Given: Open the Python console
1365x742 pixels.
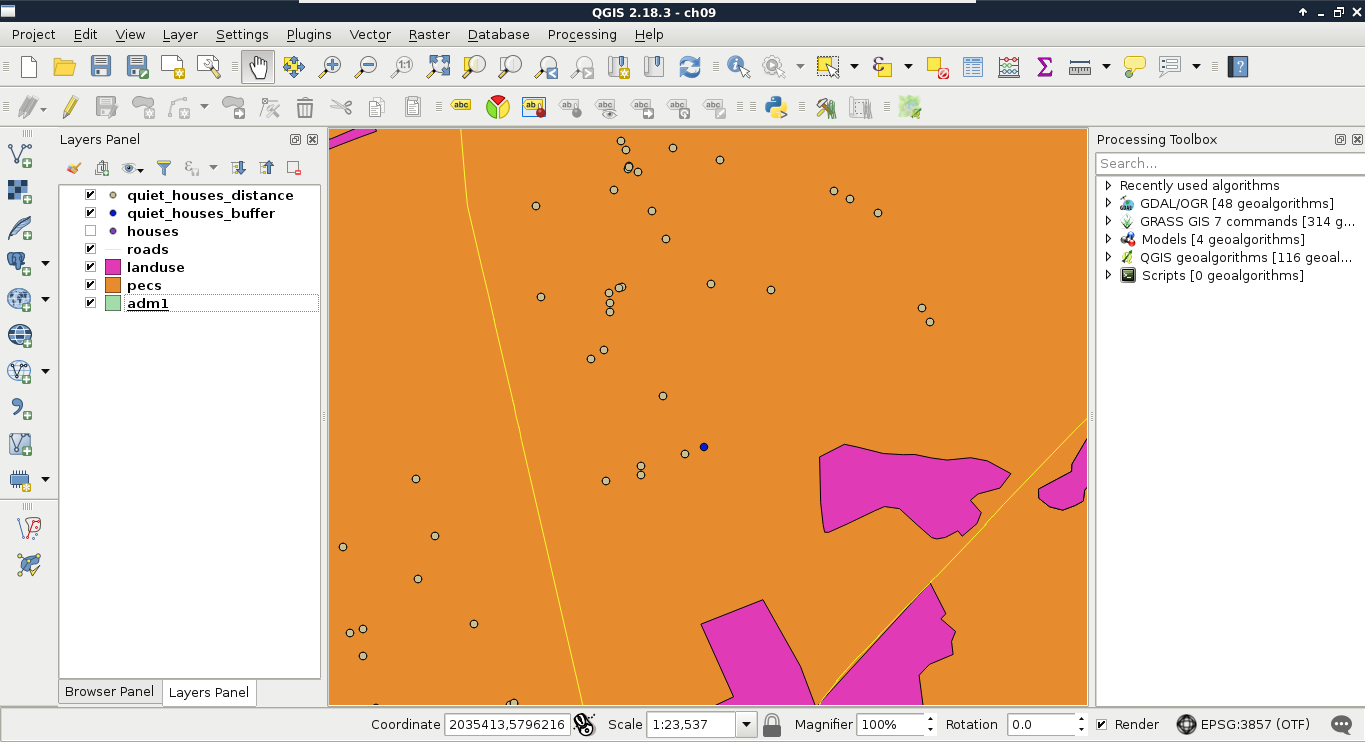Looking at the screenshot, I should [775, 107].
